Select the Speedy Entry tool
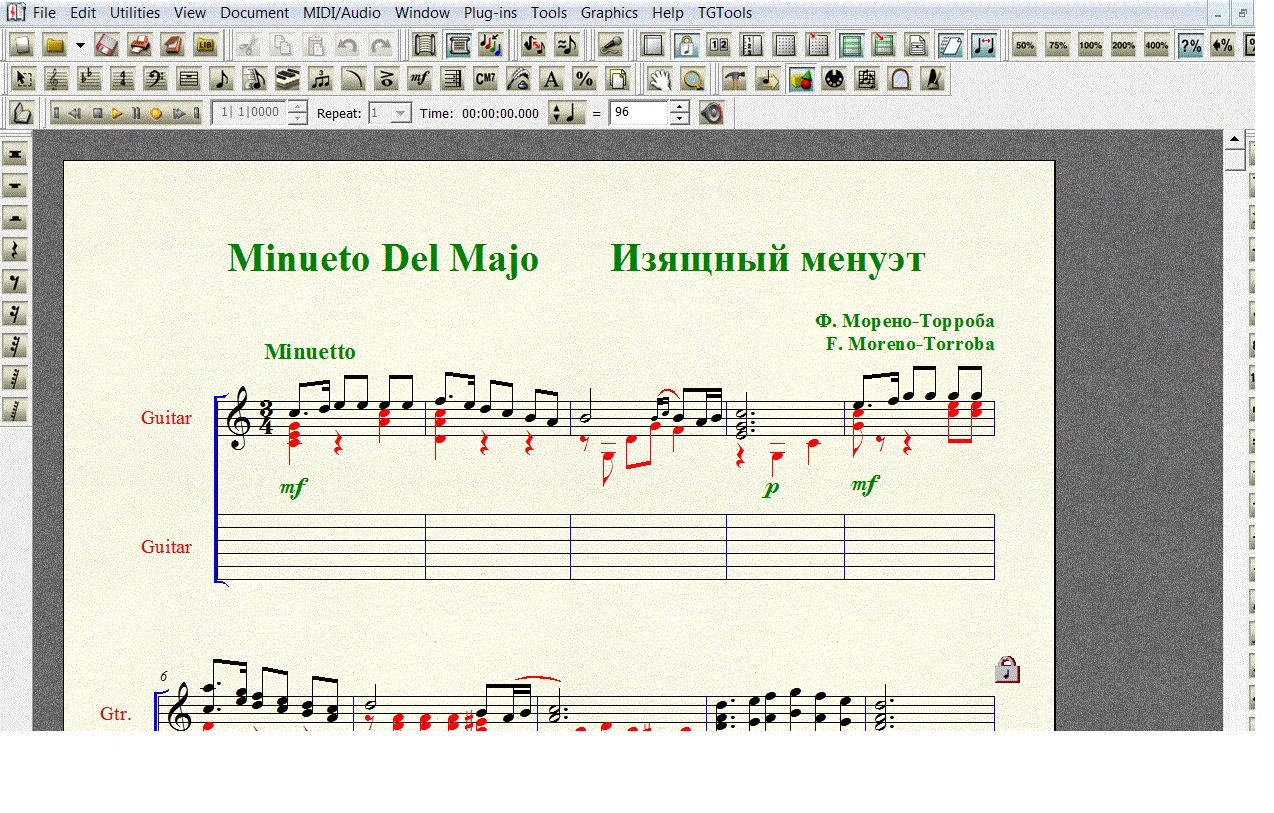1274x813 pixels. point(254,79)
